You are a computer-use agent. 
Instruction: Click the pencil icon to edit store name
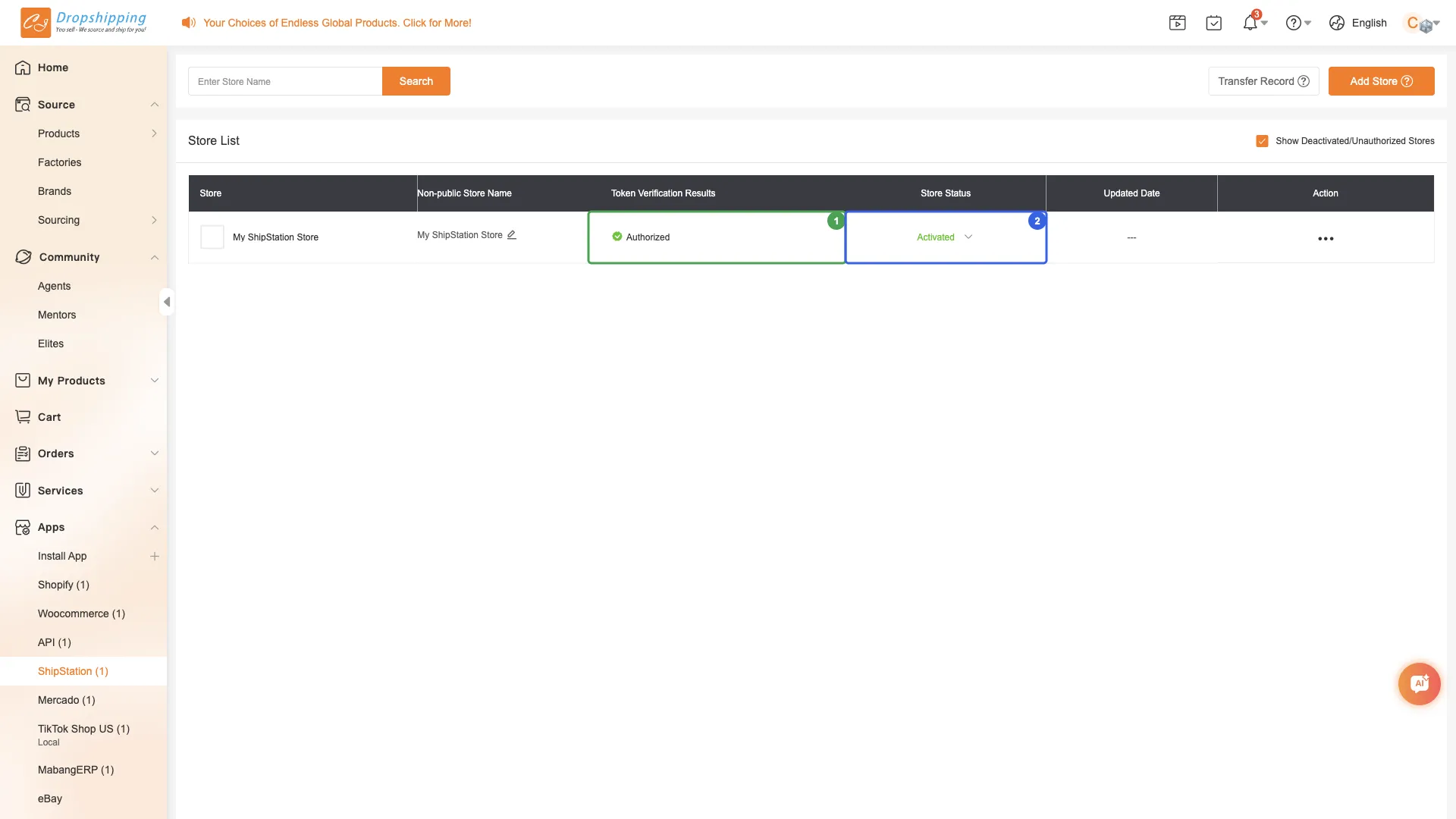[x=512, y=235]
